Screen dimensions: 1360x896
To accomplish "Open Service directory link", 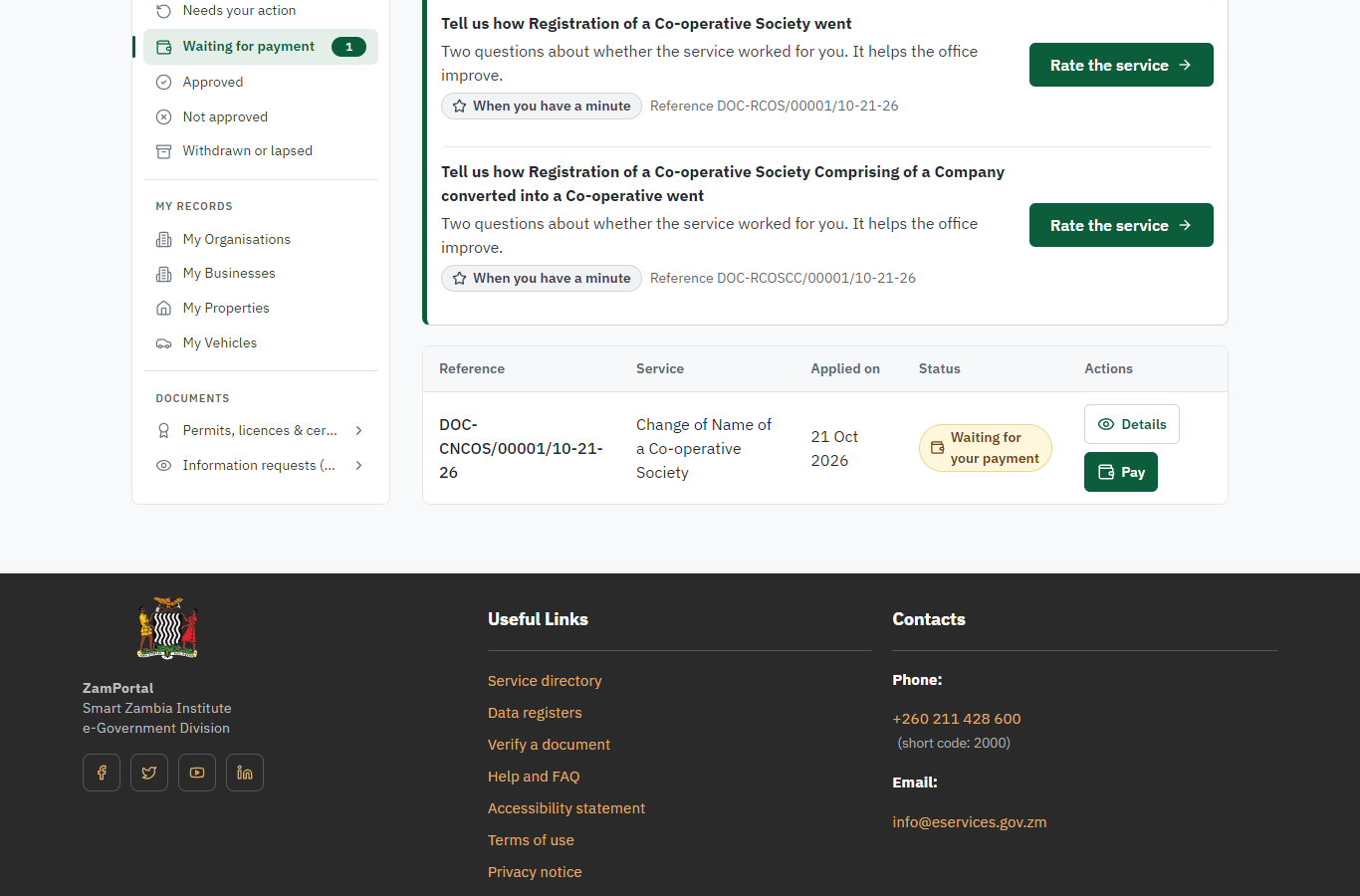I will click(x=545, y=681).
